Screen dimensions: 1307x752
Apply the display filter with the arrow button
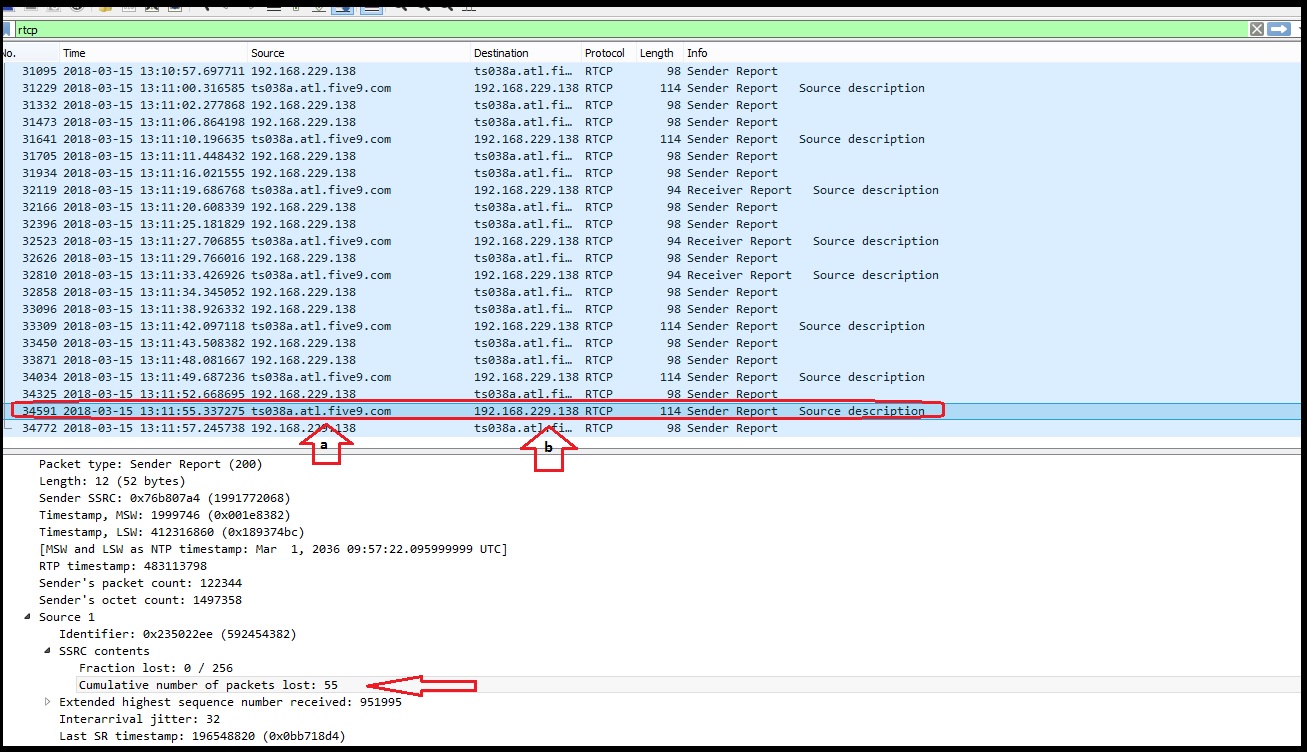pos(1278,29)
